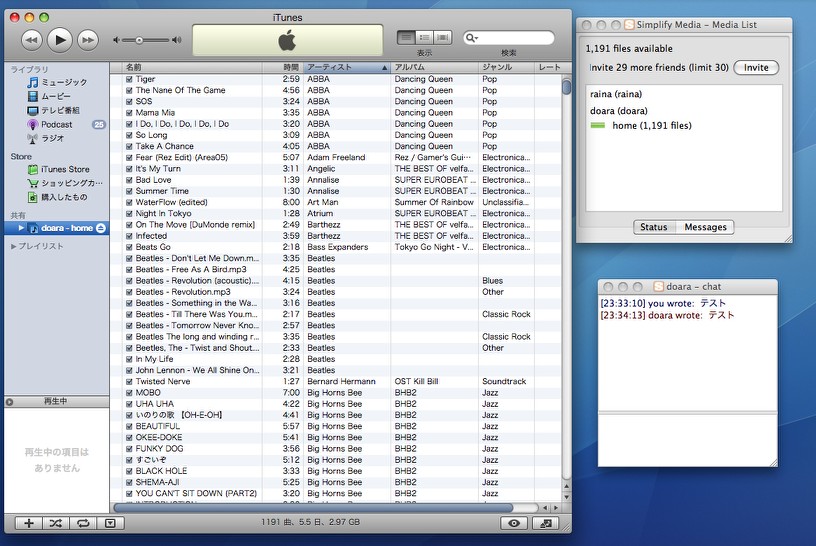Click the scroll right arrow of song list
This screenshot has height=546, width=816.
[556, 507]
